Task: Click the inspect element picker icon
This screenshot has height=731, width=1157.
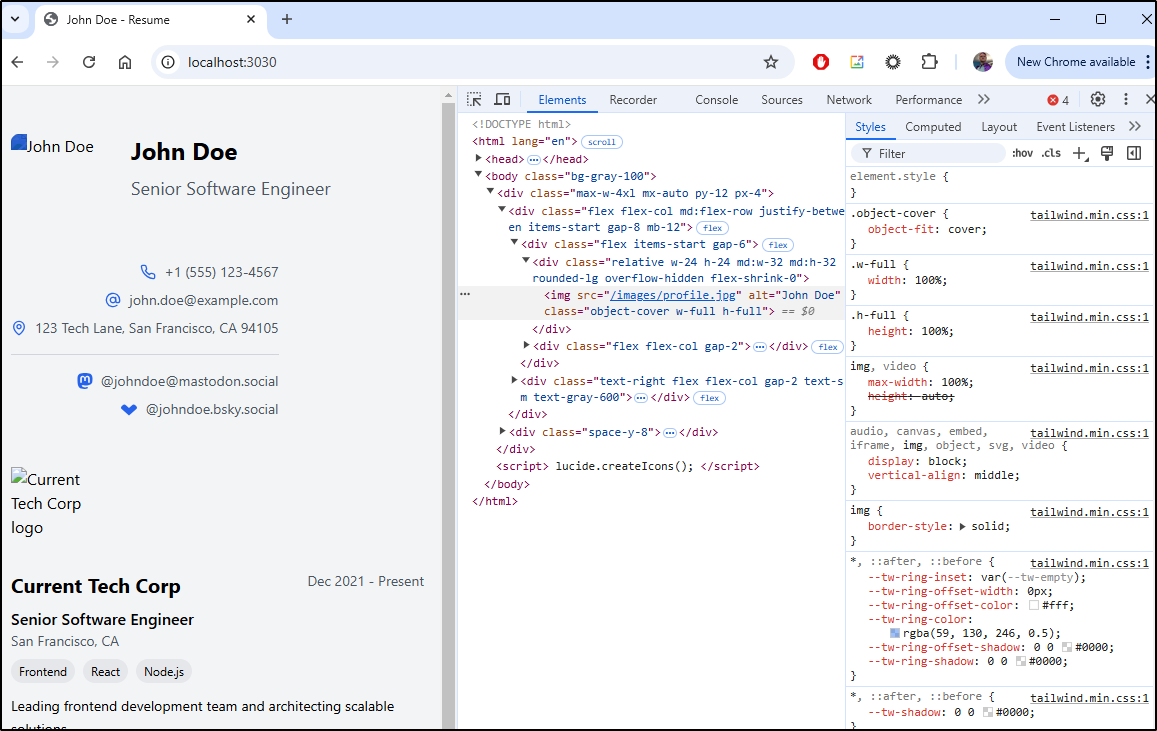Action: pos(474,99)
